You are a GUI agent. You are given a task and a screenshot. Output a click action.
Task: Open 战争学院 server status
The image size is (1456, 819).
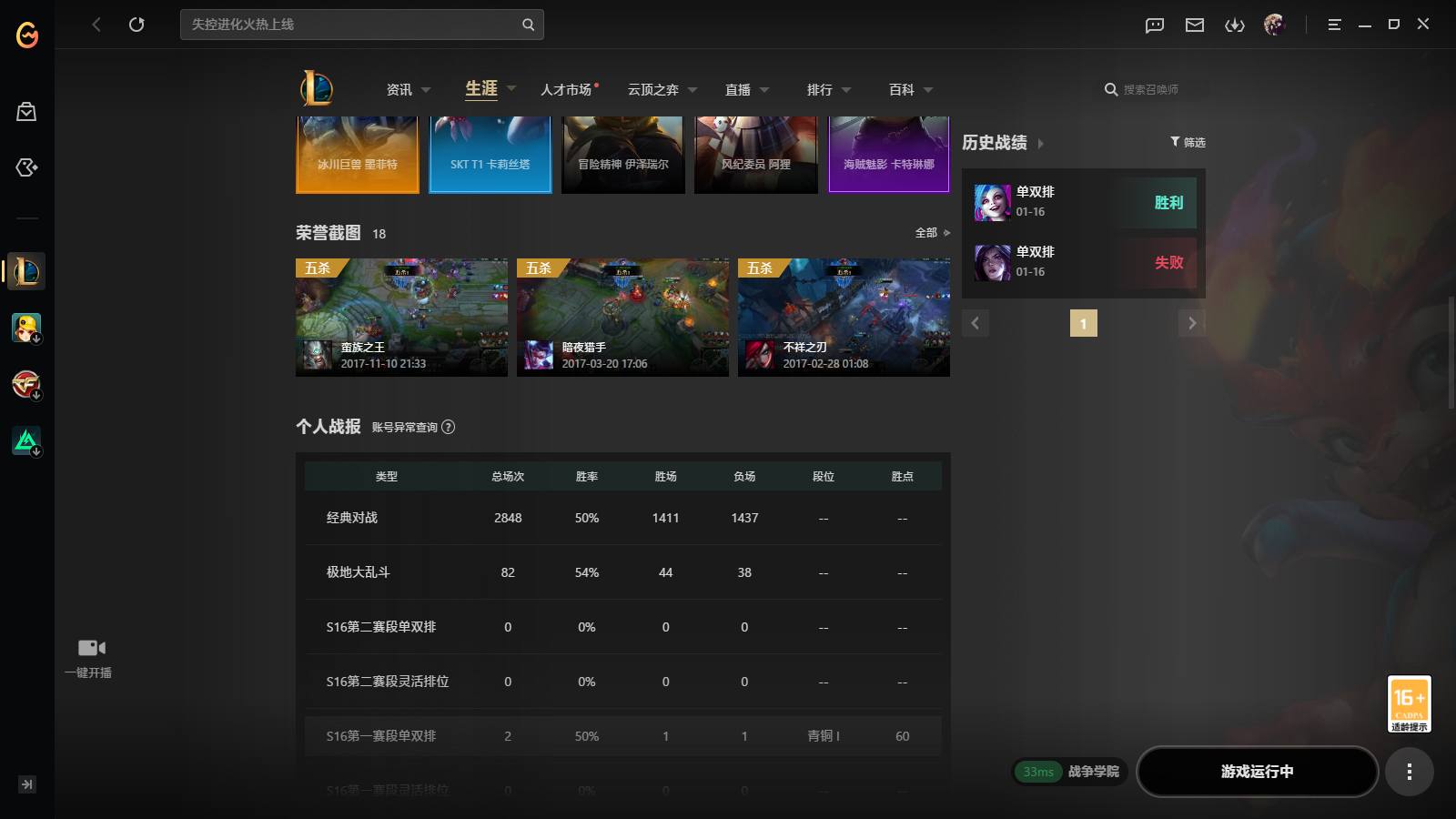pyautogui.click(x=1070, y=772)
